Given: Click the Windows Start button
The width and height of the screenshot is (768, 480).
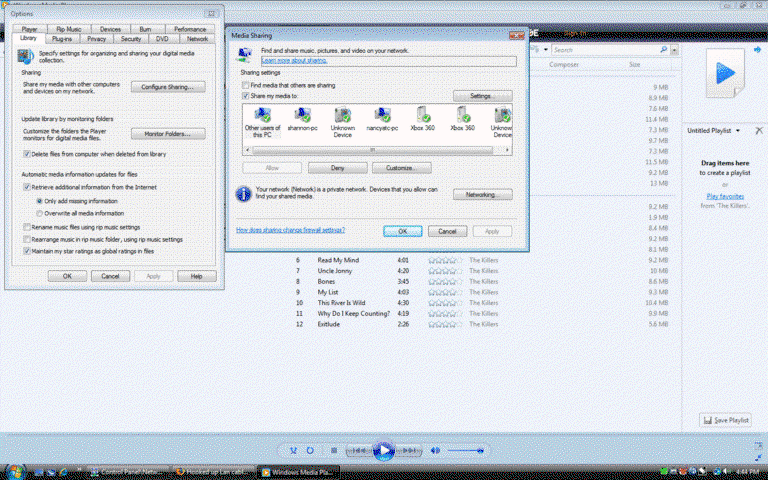Looking at the screenshot, I should 15,472.
